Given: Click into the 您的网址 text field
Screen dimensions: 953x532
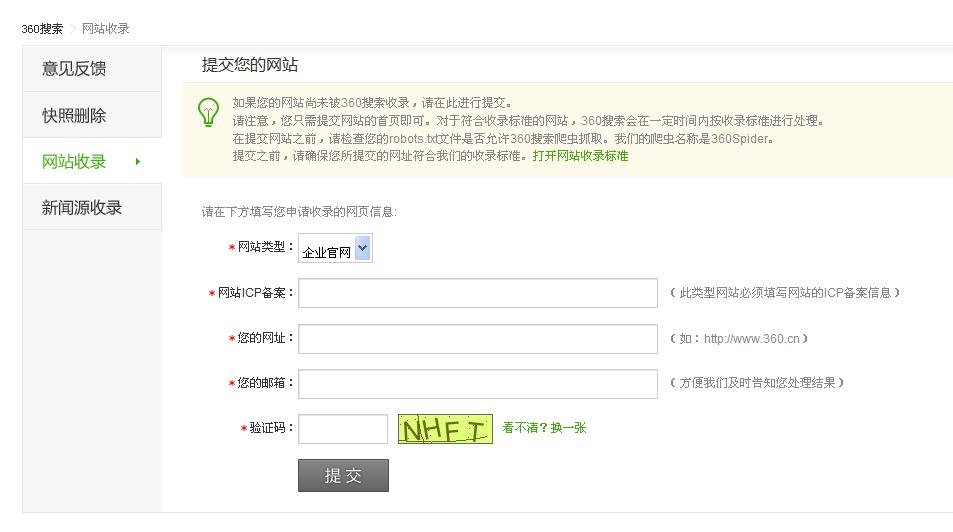Looking at the screenshot, I should coord(478,339).
